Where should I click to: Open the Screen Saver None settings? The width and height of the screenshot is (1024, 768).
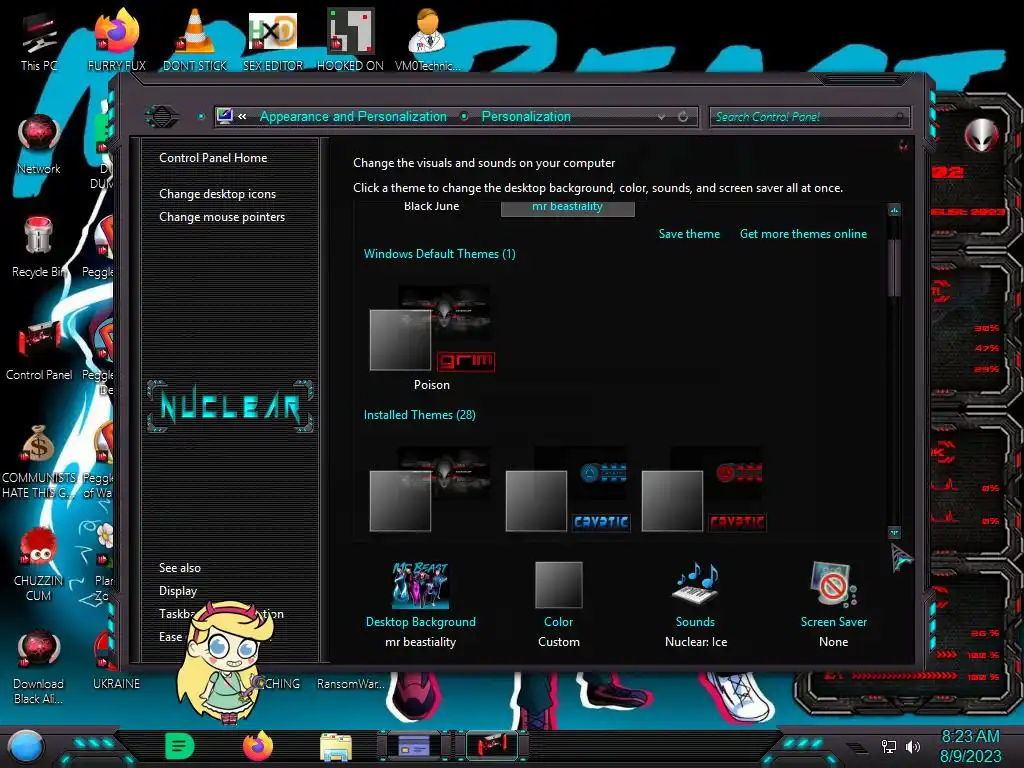pyautogui.click(x=833, y=604)
